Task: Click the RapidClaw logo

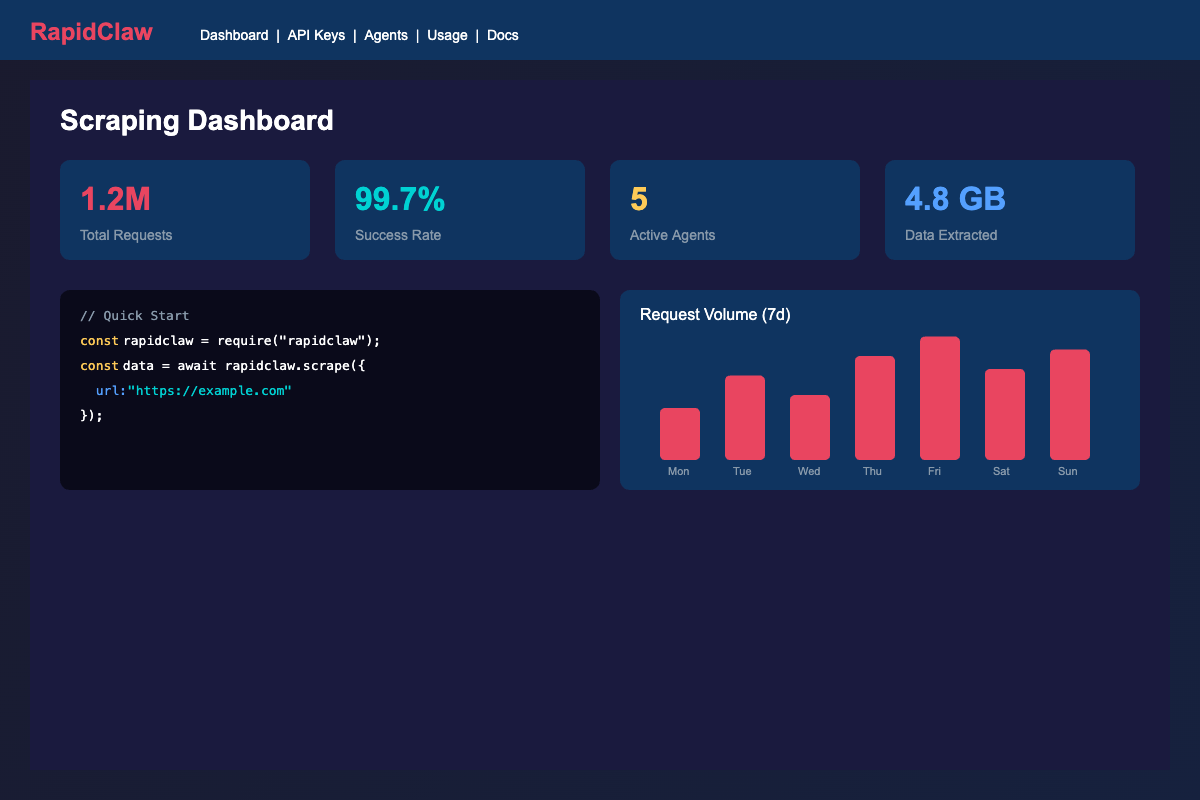Action: coord(91,32)
